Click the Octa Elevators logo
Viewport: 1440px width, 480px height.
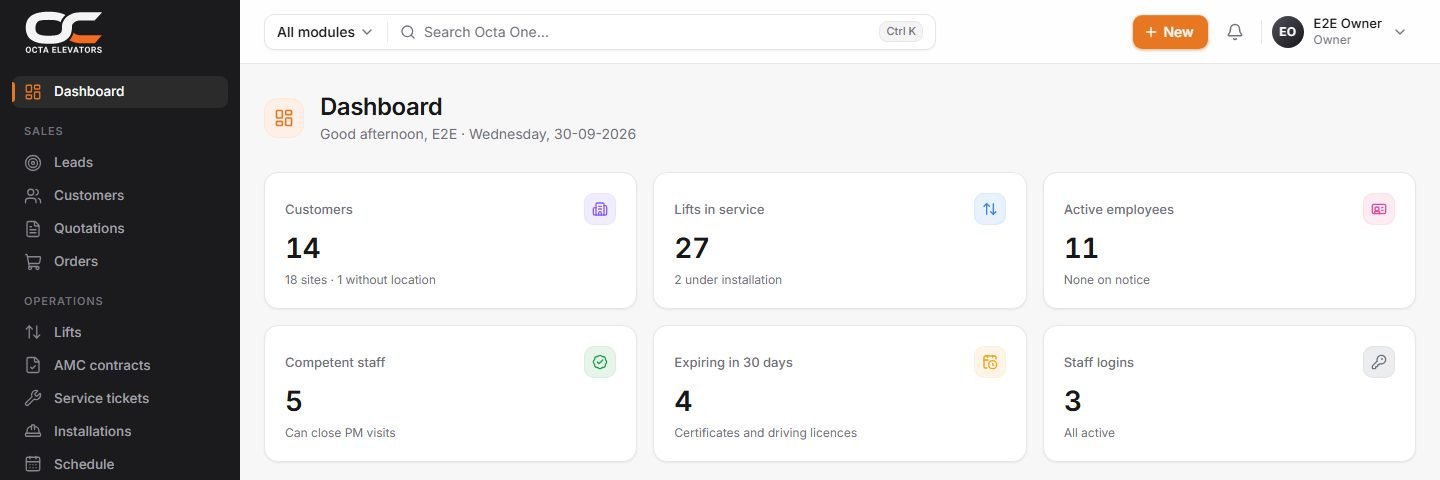tap(64, 32)
